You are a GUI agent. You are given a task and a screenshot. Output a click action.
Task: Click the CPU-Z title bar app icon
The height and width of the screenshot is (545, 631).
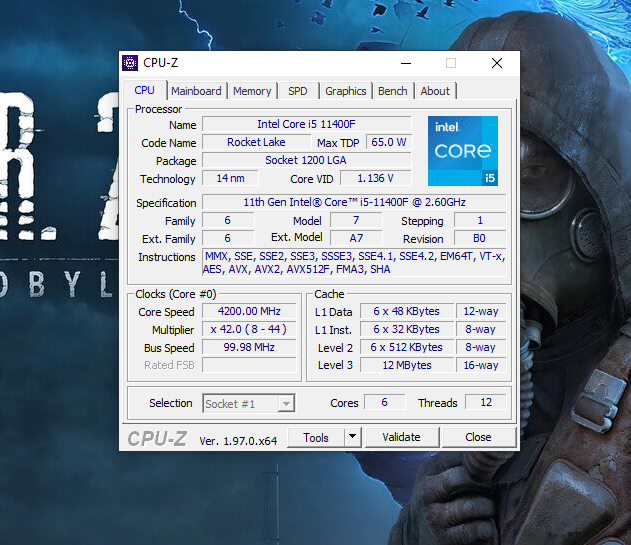pyautogui.click(x=131, y=63)
